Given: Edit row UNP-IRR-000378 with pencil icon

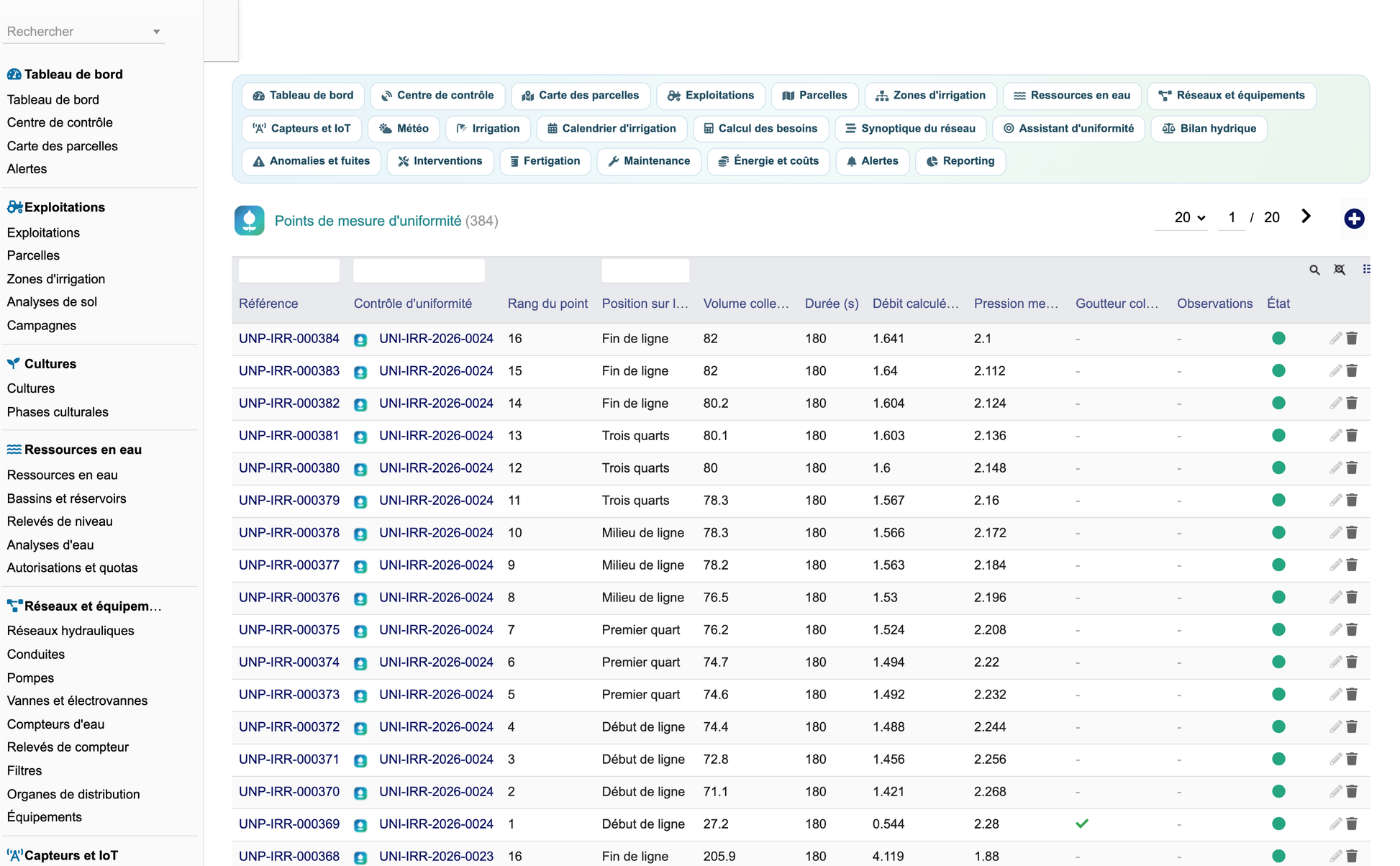Looking at the screenshot, I should tap(1335, 532).
